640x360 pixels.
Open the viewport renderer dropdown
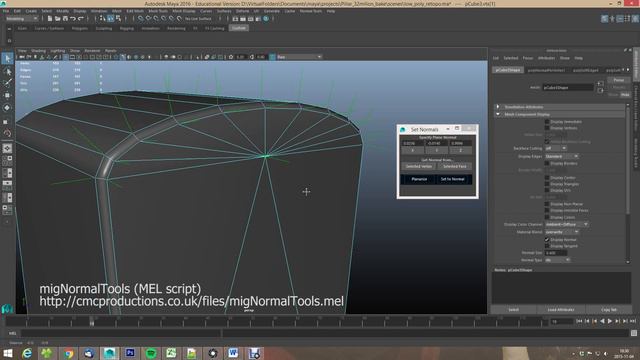pos(299,57)
